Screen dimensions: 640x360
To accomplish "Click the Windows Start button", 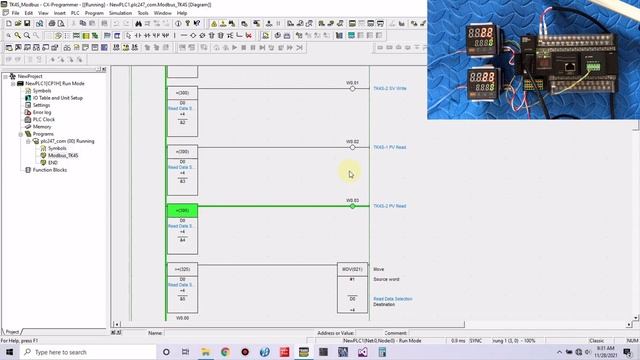I will (x=9, y=352).
